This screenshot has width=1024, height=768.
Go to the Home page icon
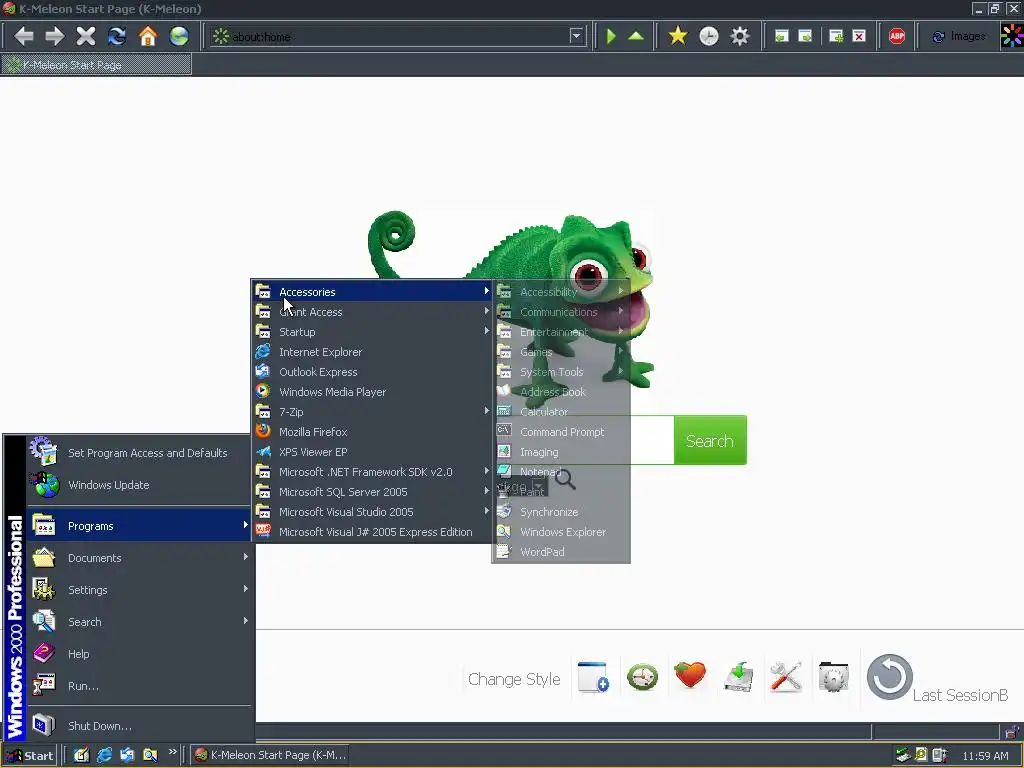click(148, 36)
